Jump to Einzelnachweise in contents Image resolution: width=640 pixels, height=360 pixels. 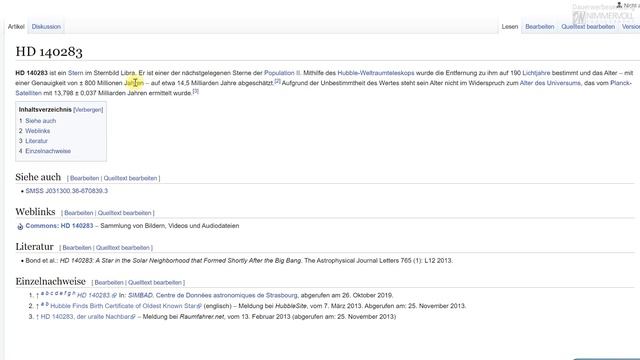pyautogui.click(x=48, y=151)
